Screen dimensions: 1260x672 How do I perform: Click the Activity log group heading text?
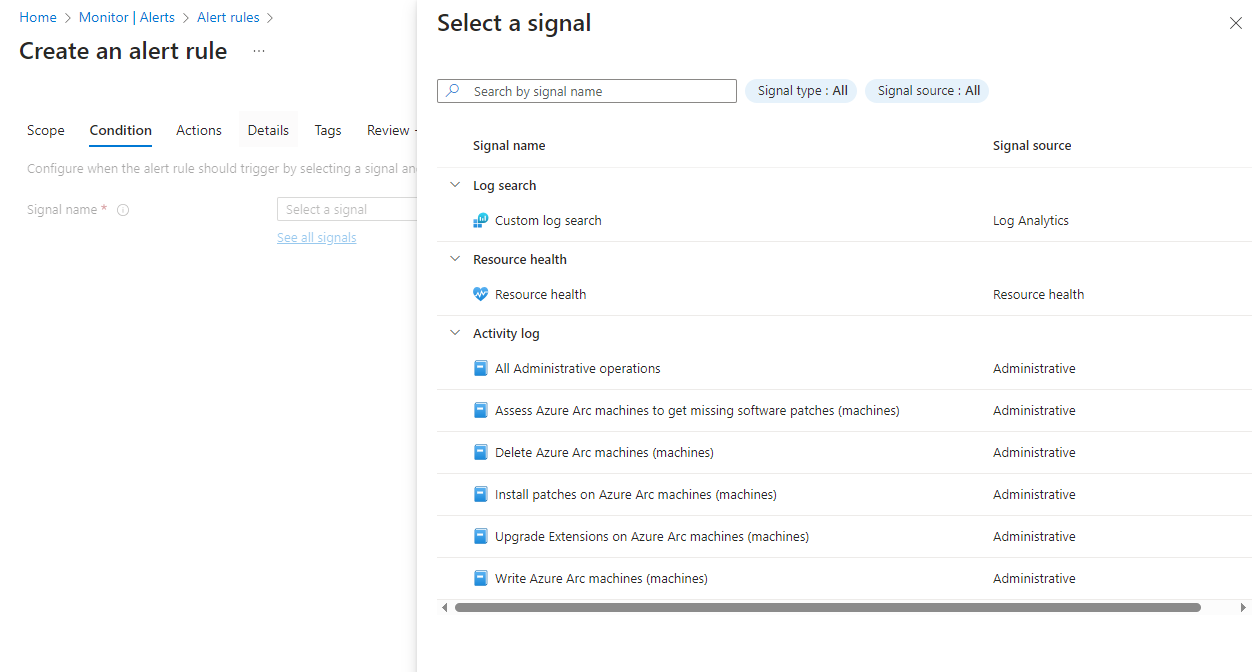tap(506, 333)
